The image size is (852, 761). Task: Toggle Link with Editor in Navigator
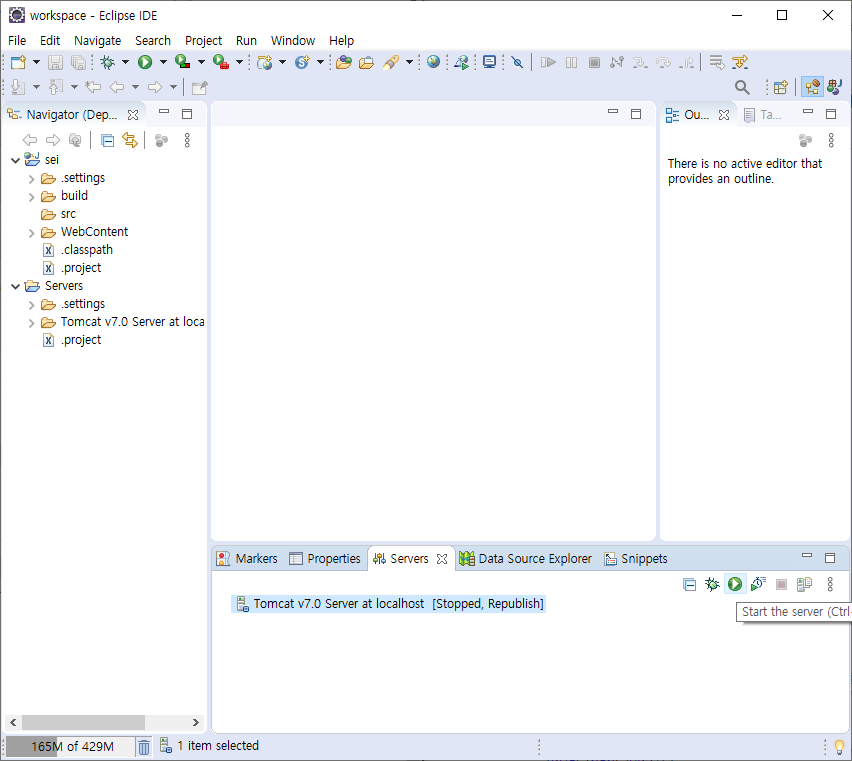130,140
